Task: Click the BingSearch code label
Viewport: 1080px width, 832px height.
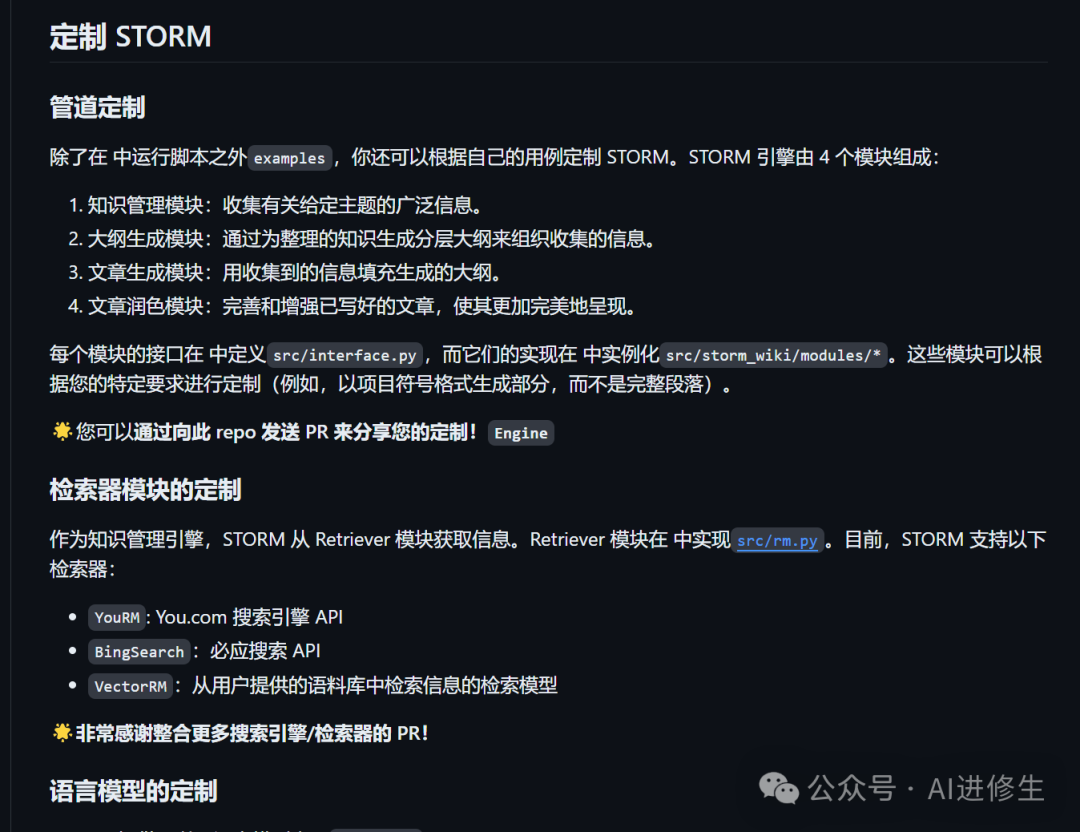Action: click(x=139, y=652)
